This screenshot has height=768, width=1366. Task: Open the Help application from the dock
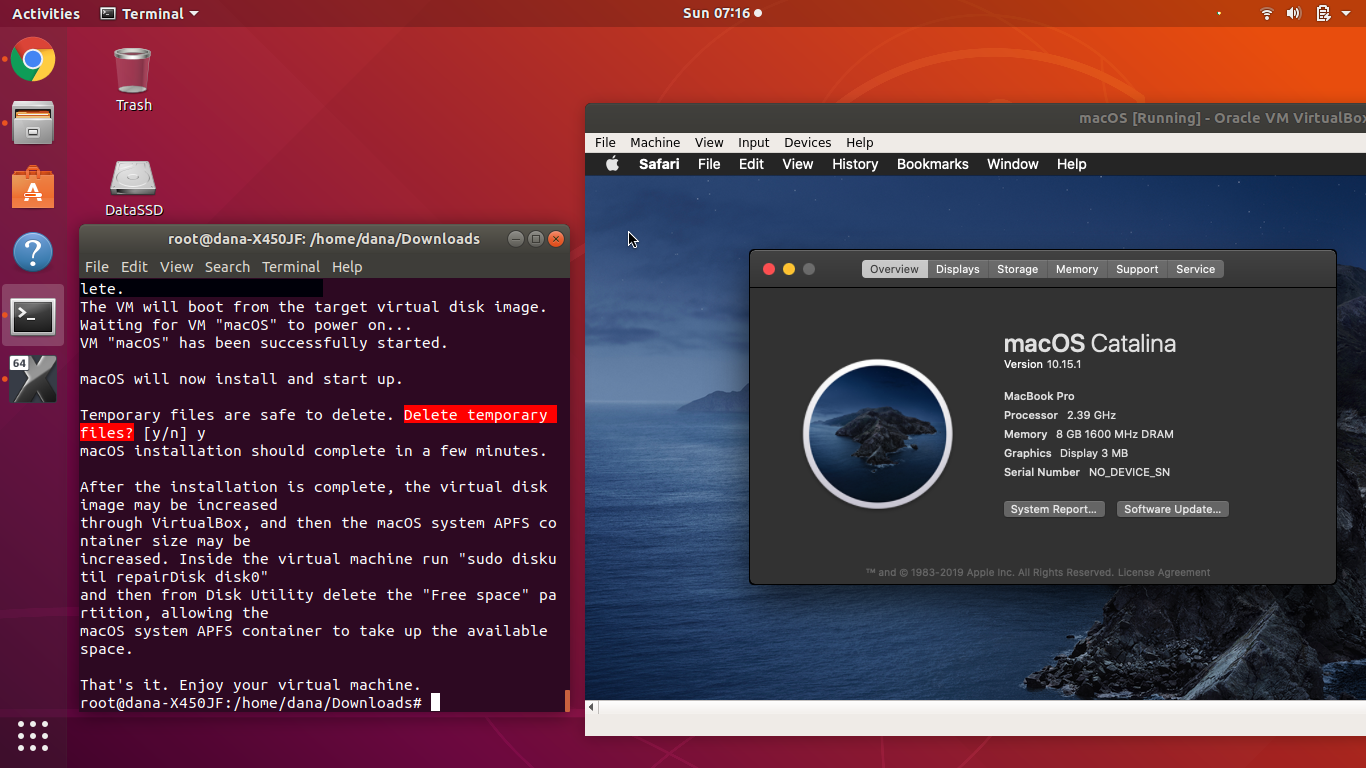33,252
